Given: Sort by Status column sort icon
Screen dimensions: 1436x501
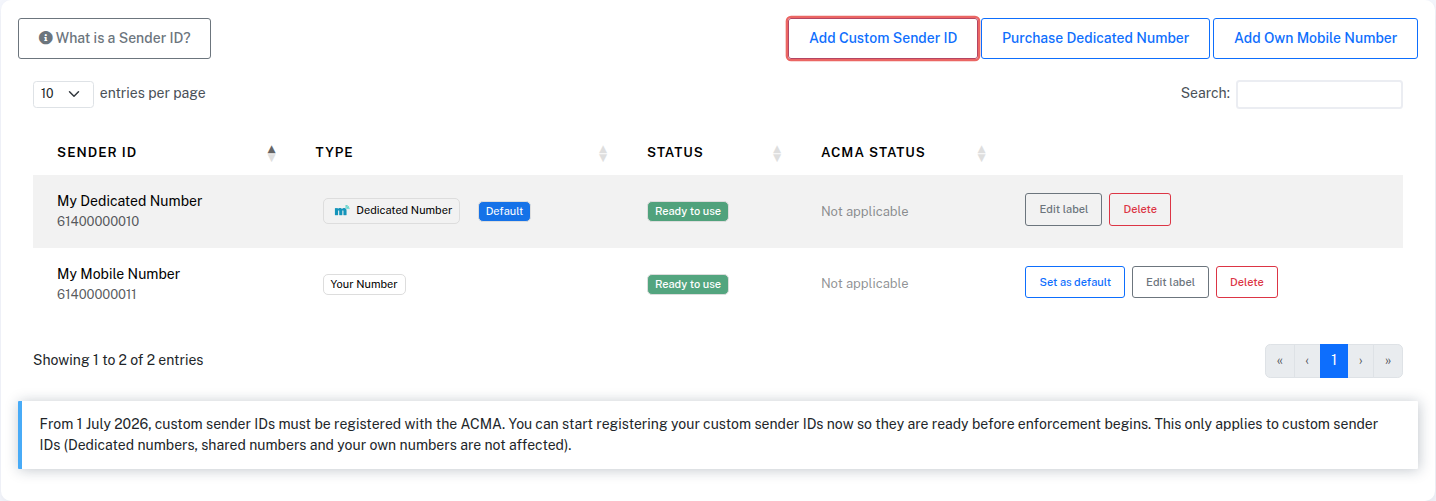Looking at the screenshot, I should tap(777, 153).
